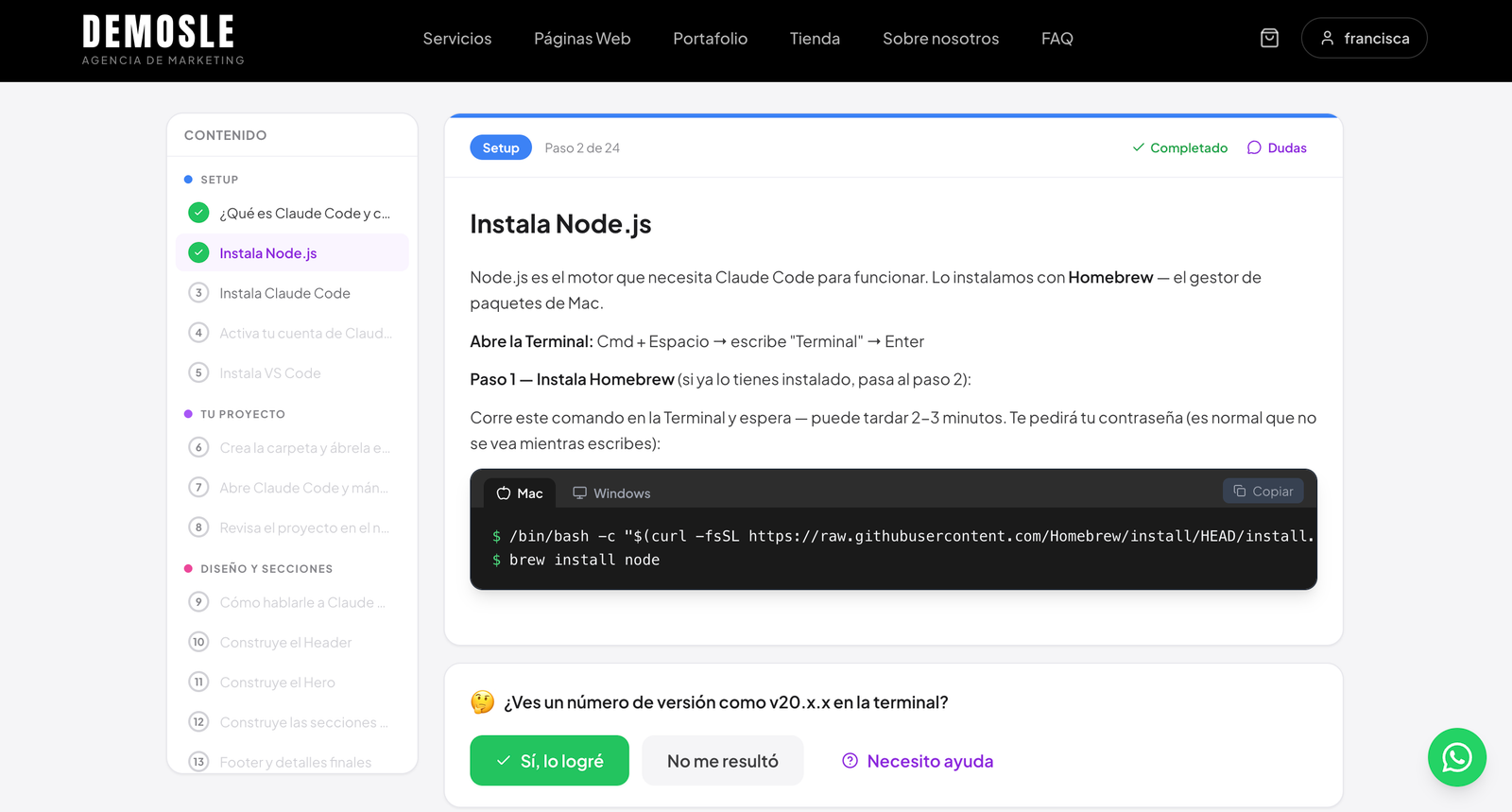Click step number 3 circle icon

pyautogui.click(x=198, y=293)
